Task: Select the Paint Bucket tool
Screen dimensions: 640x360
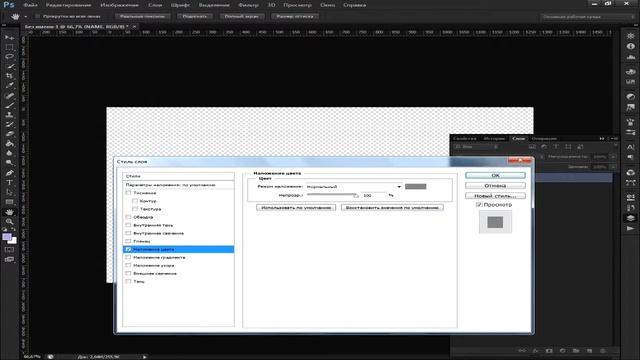Action: [9, 144]
